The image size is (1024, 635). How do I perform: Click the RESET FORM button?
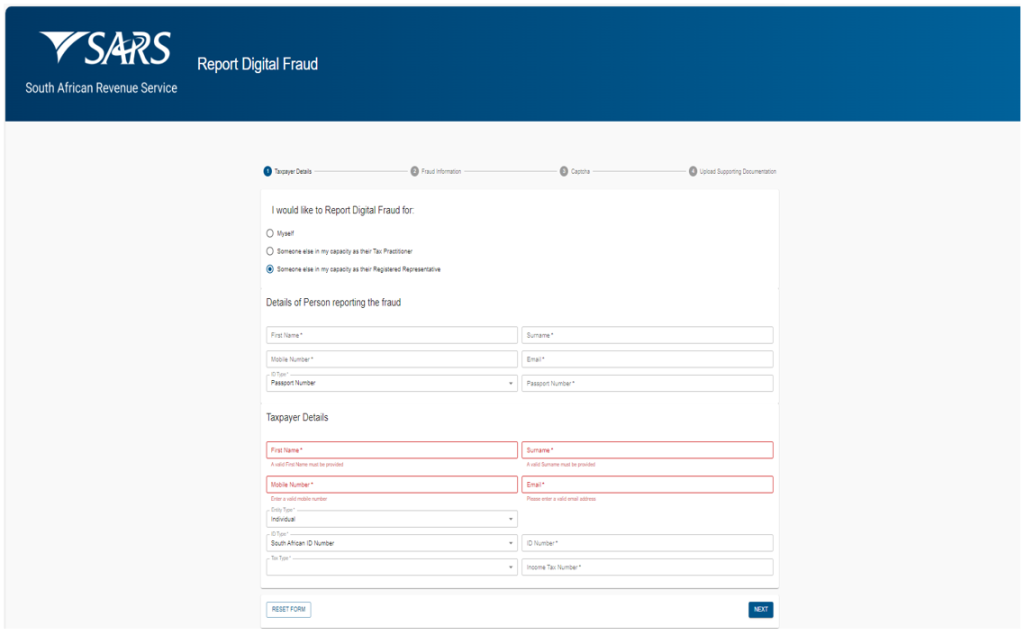pos(288,609)
